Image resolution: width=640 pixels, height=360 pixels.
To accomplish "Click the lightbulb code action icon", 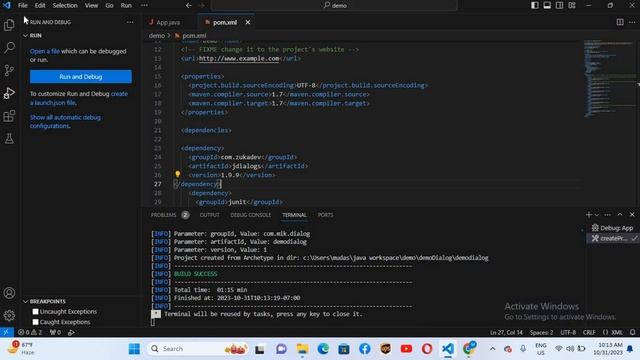I will (x=178, y=174).
